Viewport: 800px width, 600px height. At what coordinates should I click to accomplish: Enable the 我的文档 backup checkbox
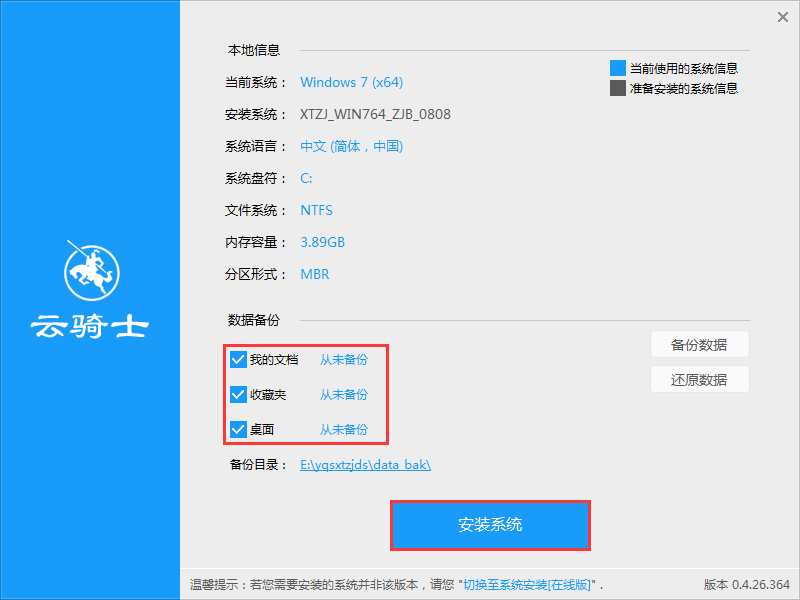237,359
